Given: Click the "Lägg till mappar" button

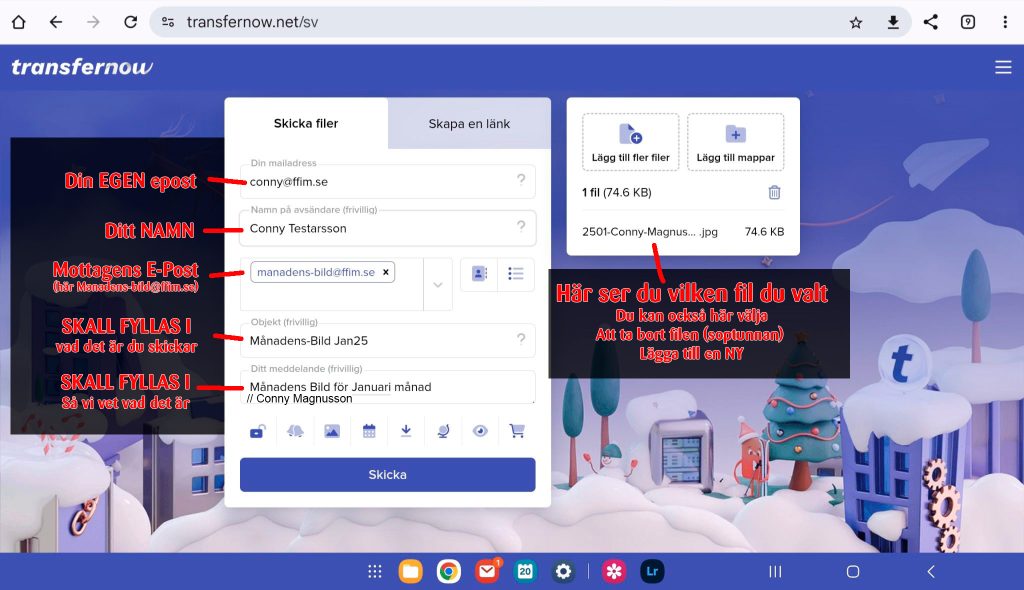Looking at the screenshot, I should [735, 143].
